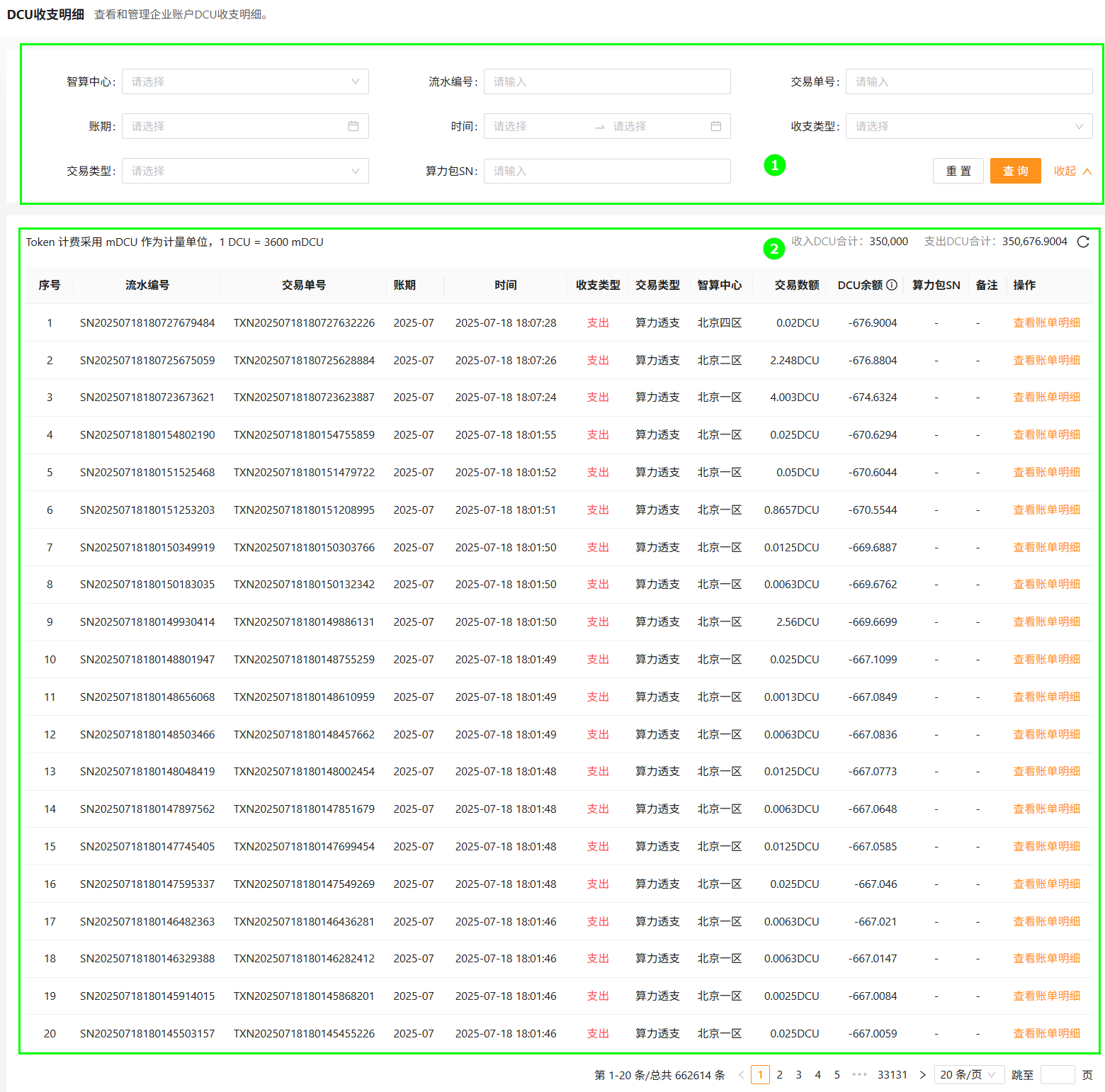The height and width of the screenshot is (1092, 1105).
Task: Click the previous page arrow in pagination
Action: click(741, 1075)
